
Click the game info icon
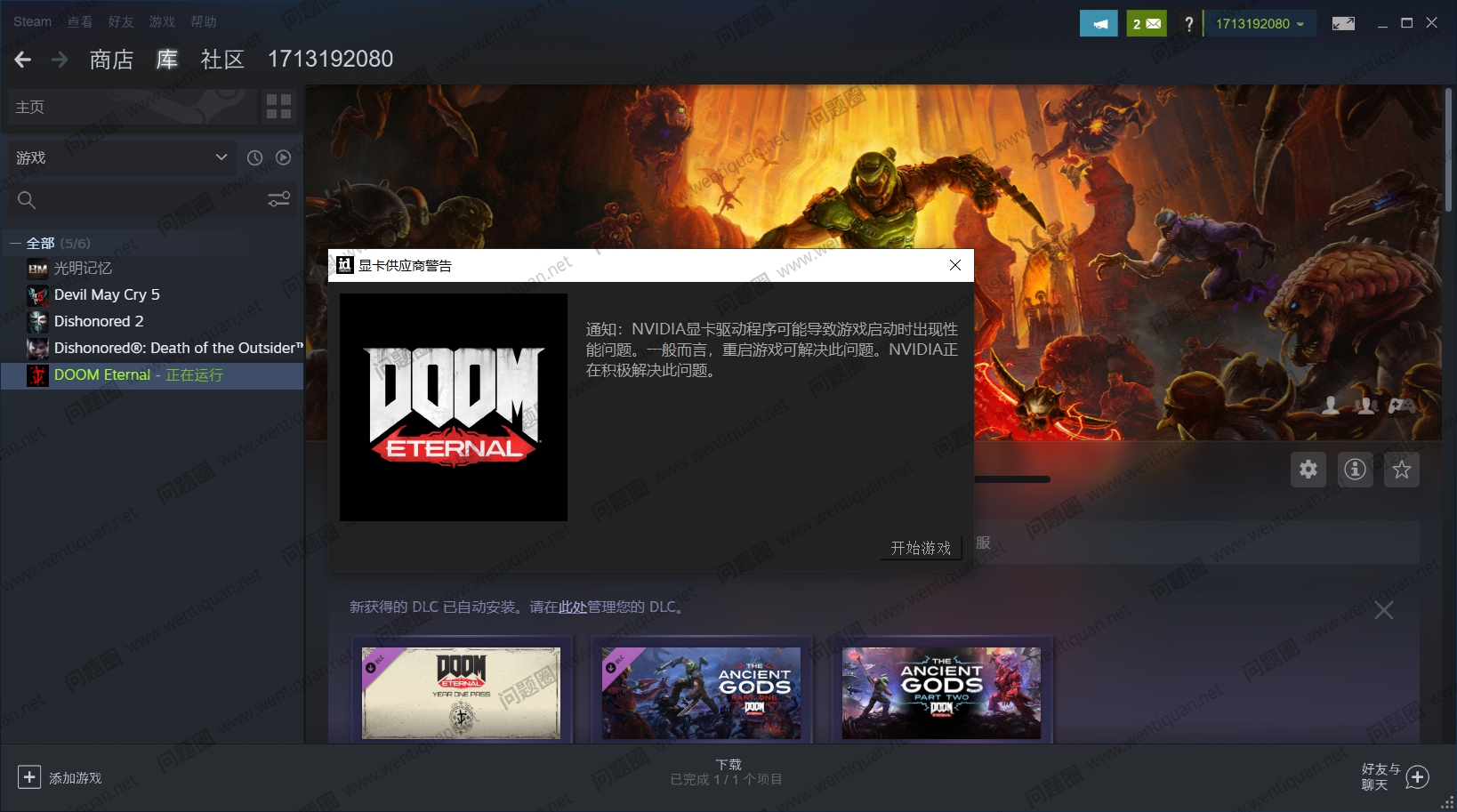tap(1355, 470)
